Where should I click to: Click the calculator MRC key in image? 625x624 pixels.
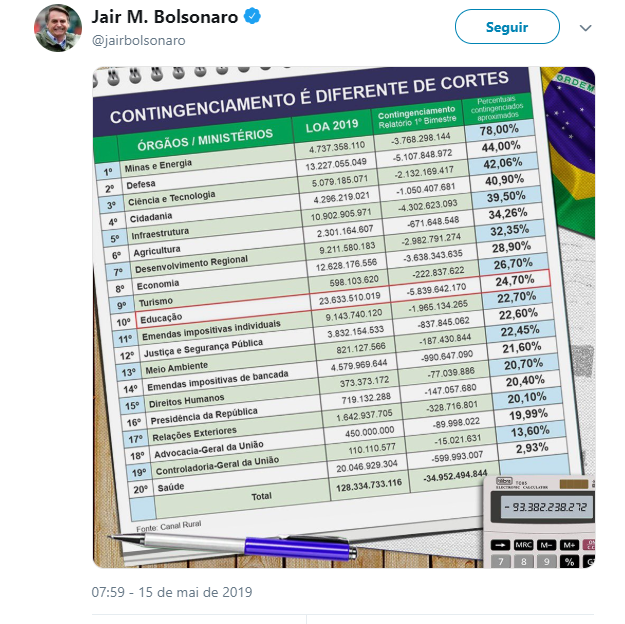pos(523,545)
